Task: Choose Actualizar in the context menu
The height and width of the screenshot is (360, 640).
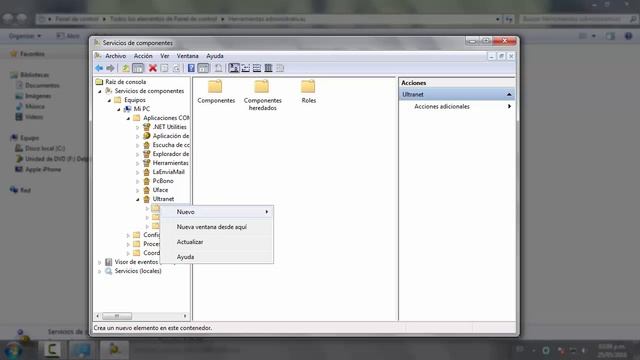Action: [217, 242]
